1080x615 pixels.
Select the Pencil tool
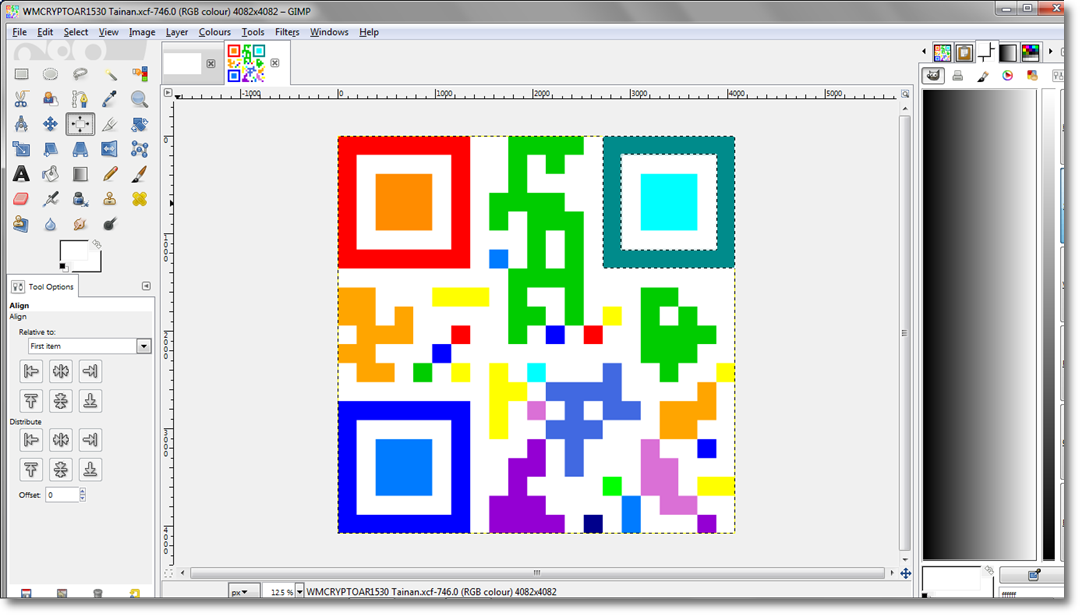[x=110, y=174]
